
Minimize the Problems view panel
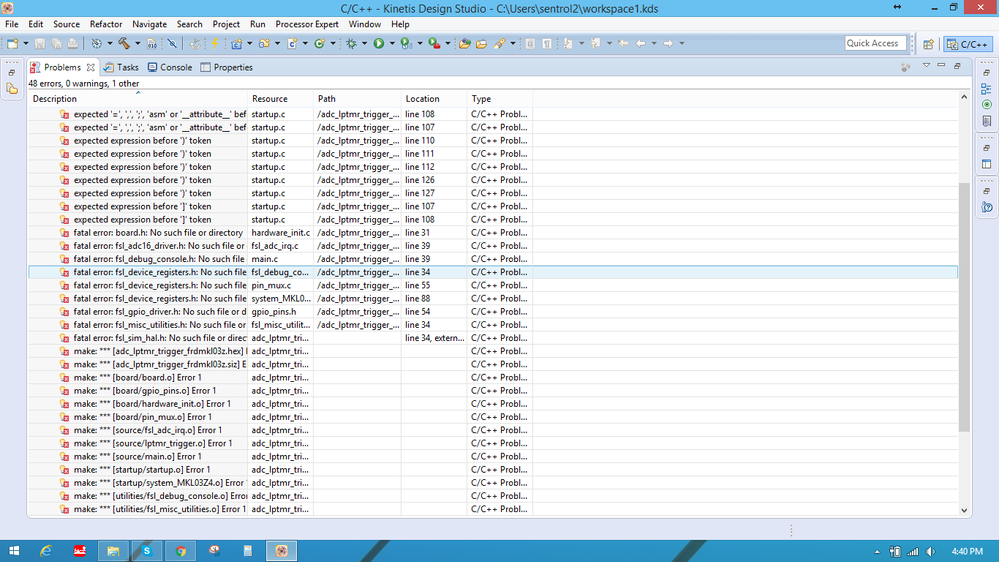941,66
